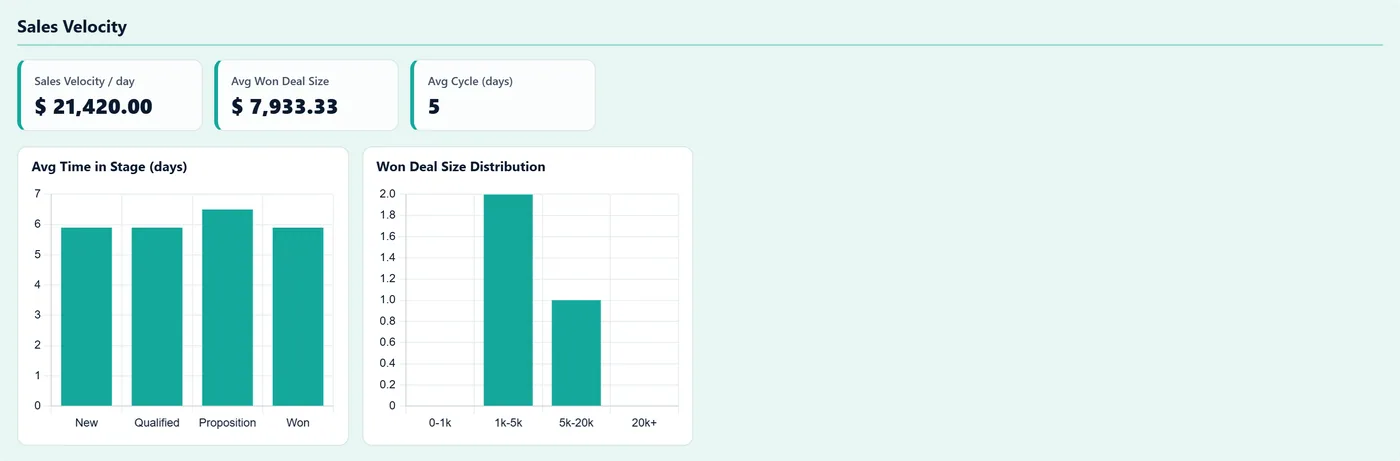
Task: Click the 1k-5k deal size bar
Action: (508, 300)
